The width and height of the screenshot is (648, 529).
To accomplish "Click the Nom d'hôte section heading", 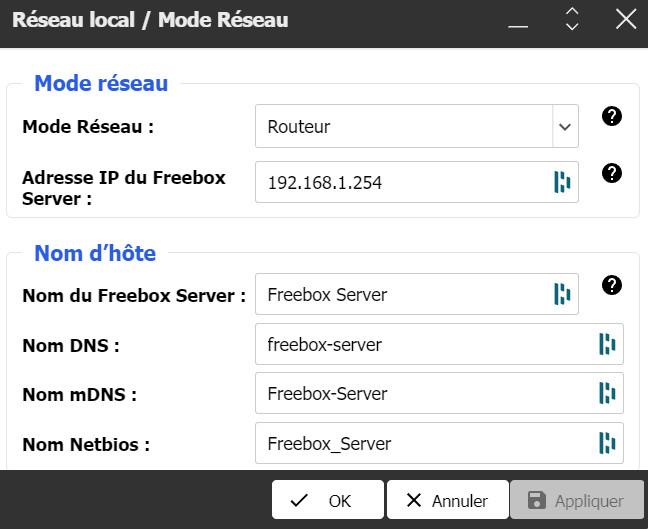I will click(95, 253).
